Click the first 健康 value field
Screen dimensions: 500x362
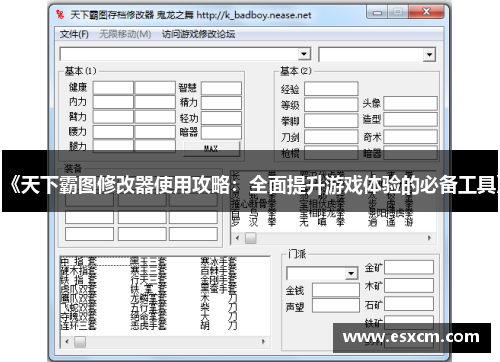click(x=113, y=88)
